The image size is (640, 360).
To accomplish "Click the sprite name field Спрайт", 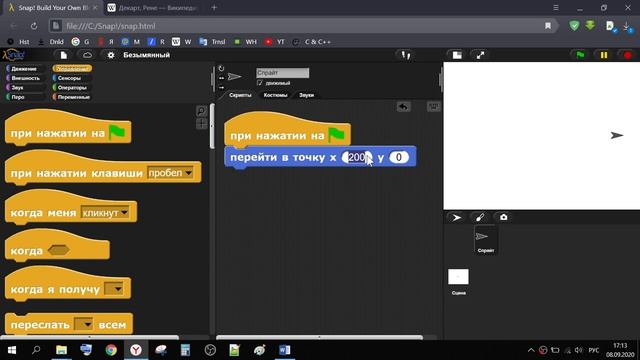I will 282,73.
